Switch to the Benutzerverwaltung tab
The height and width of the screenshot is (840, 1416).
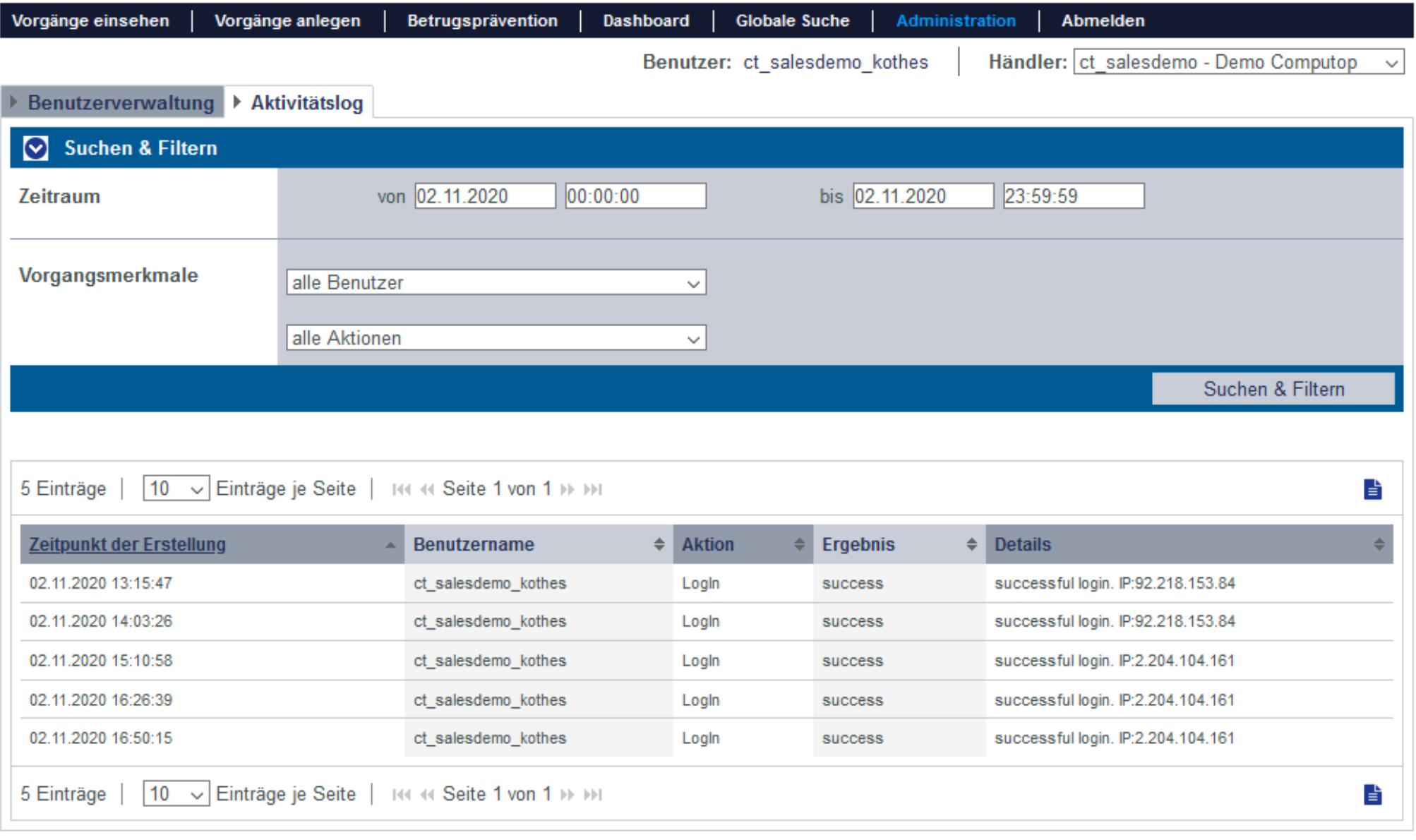pos(120,103)
